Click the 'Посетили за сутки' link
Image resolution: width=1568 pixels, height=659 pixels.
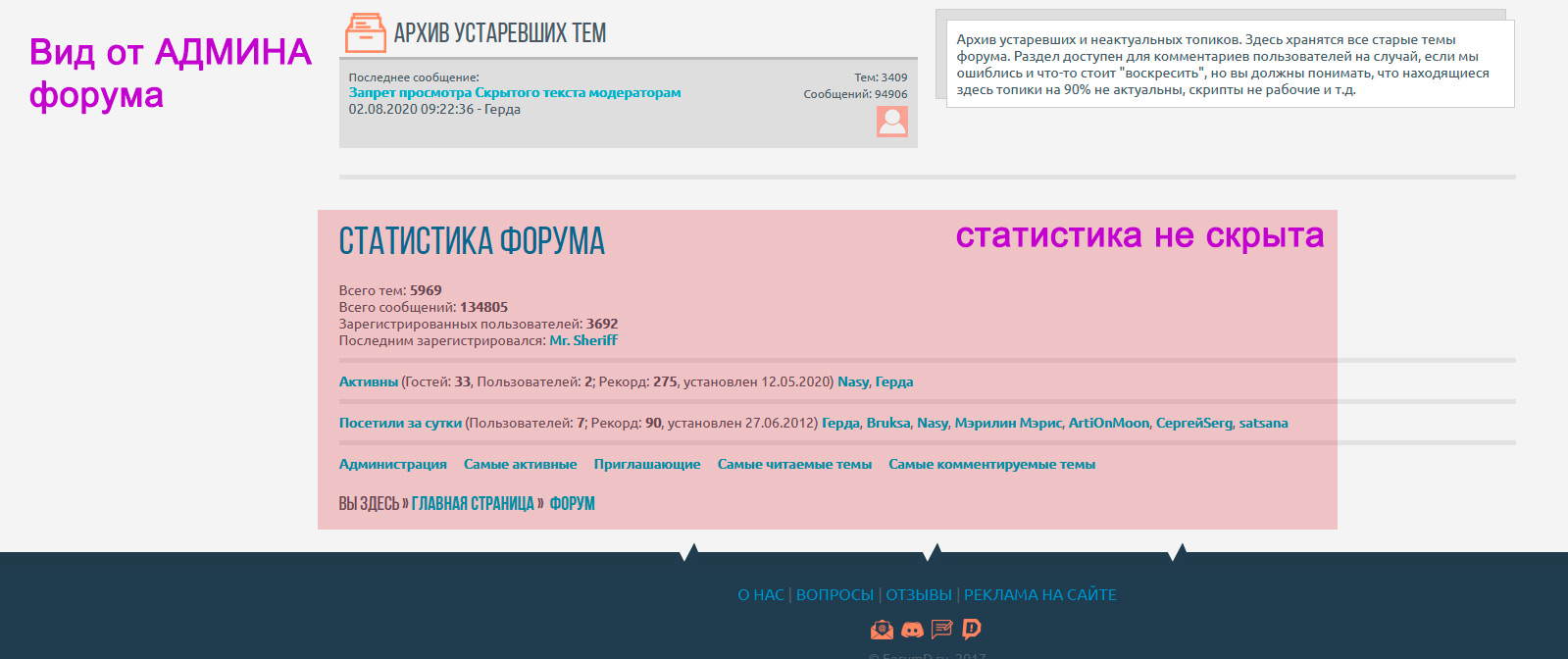400,423
